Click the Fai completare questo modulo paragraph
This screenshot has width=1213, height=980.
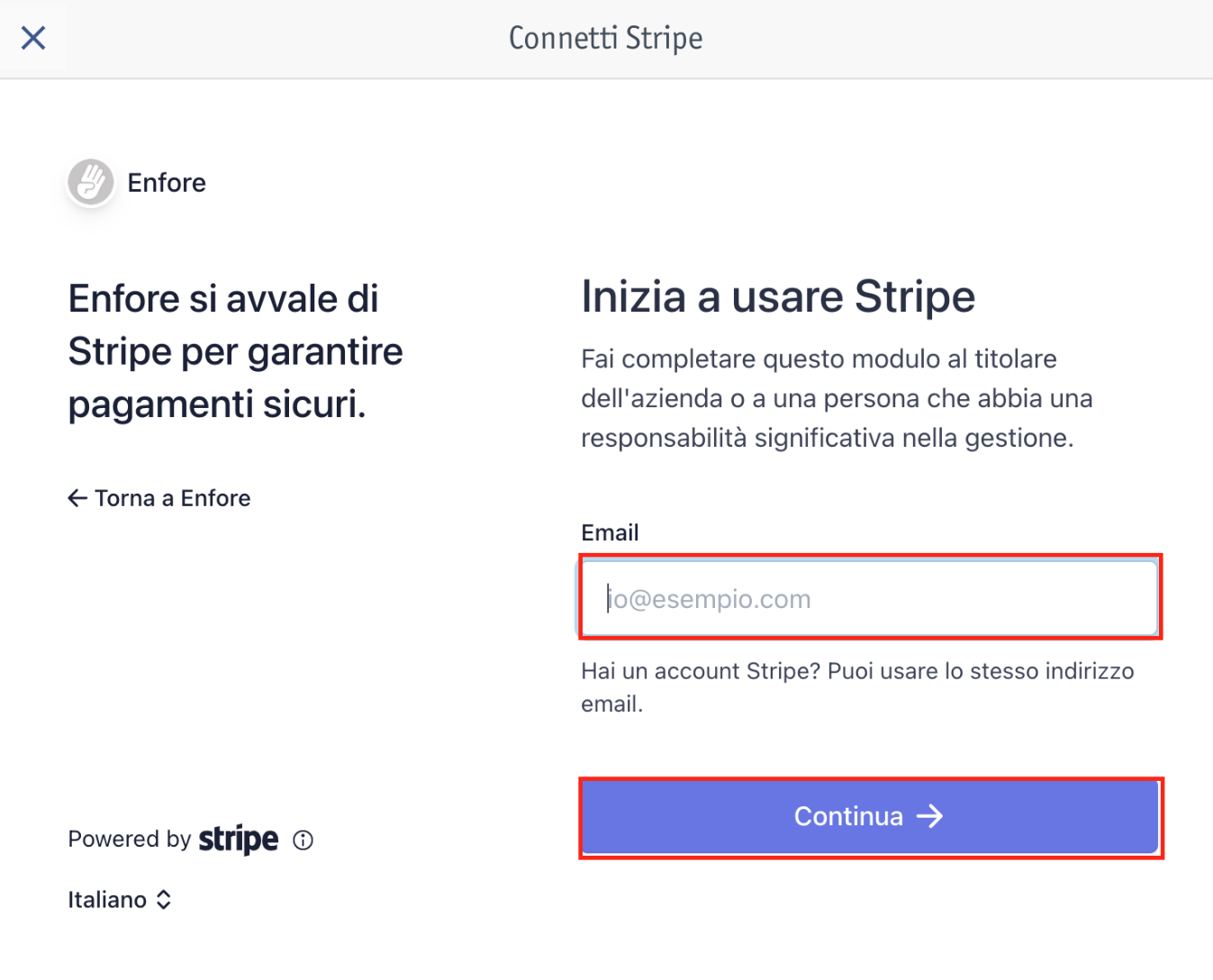click(x=837, y=398)
